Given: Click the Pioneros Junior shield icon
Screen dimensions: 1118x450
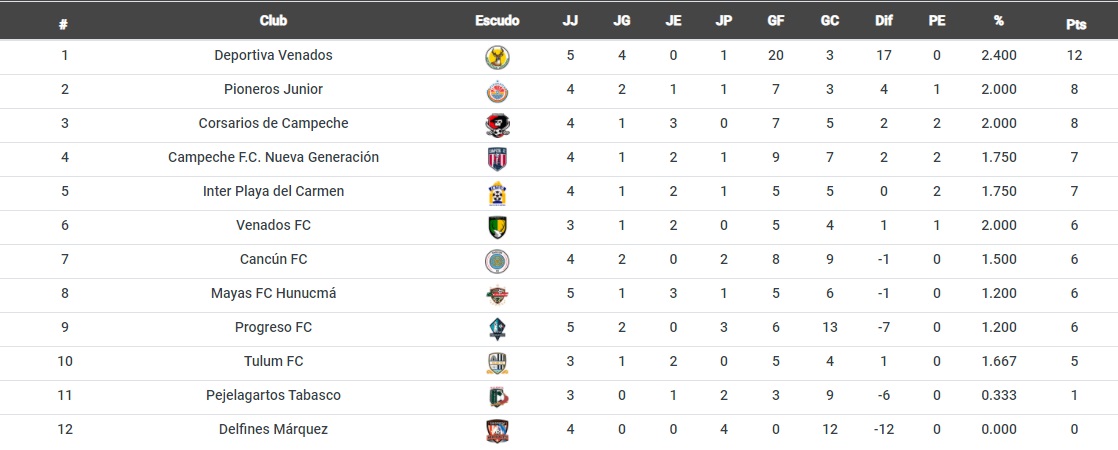Looking at the screenshot, I should coord(497,91).
